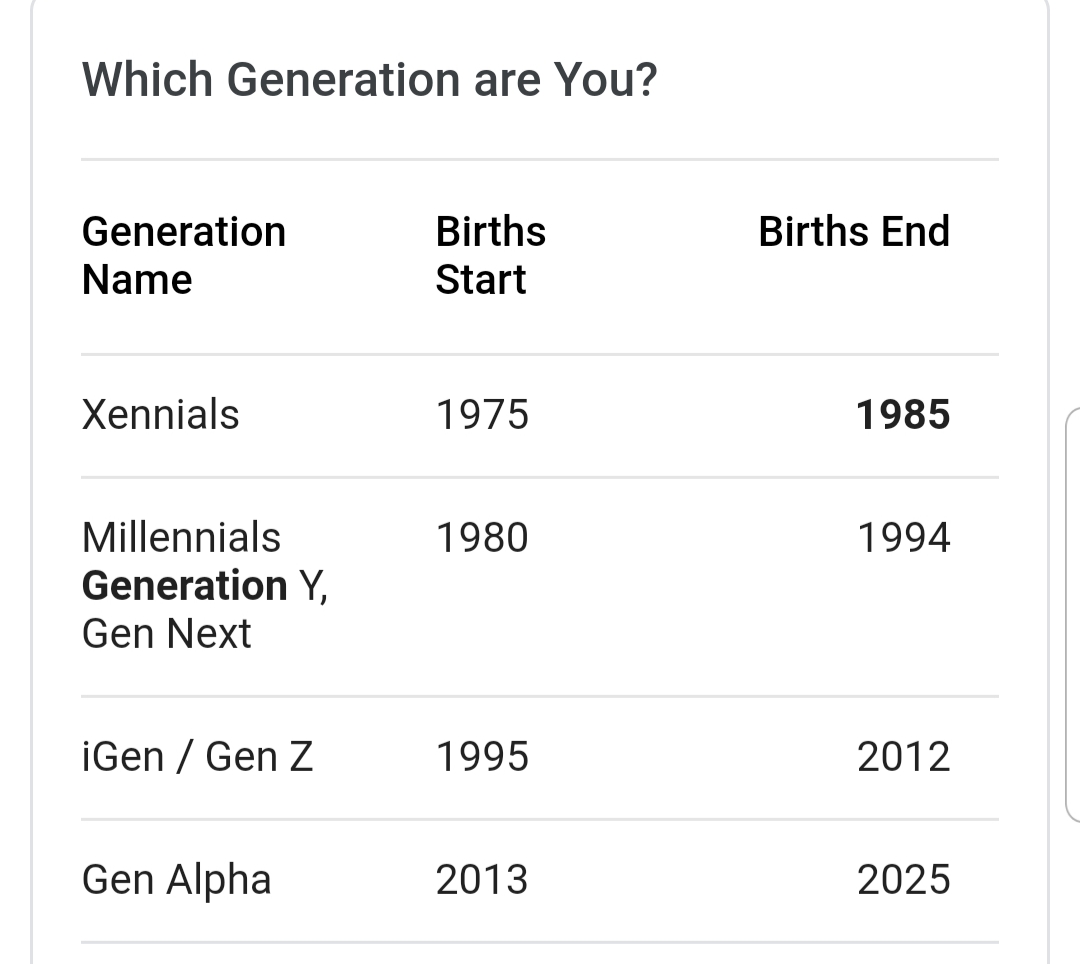Click Gen Alpha start year 2013

click(x=482, y=879)
